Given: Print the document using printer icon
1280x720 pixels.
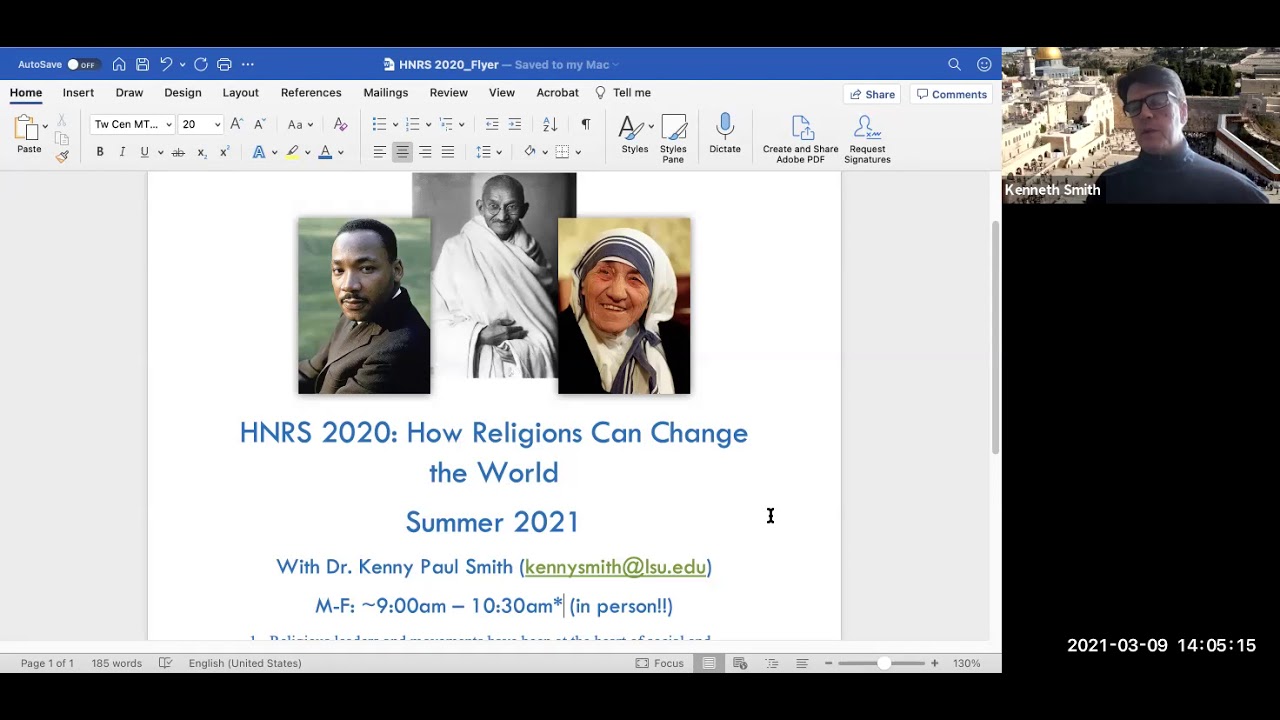Looking at the screenshot, I should tap(224, 64).
